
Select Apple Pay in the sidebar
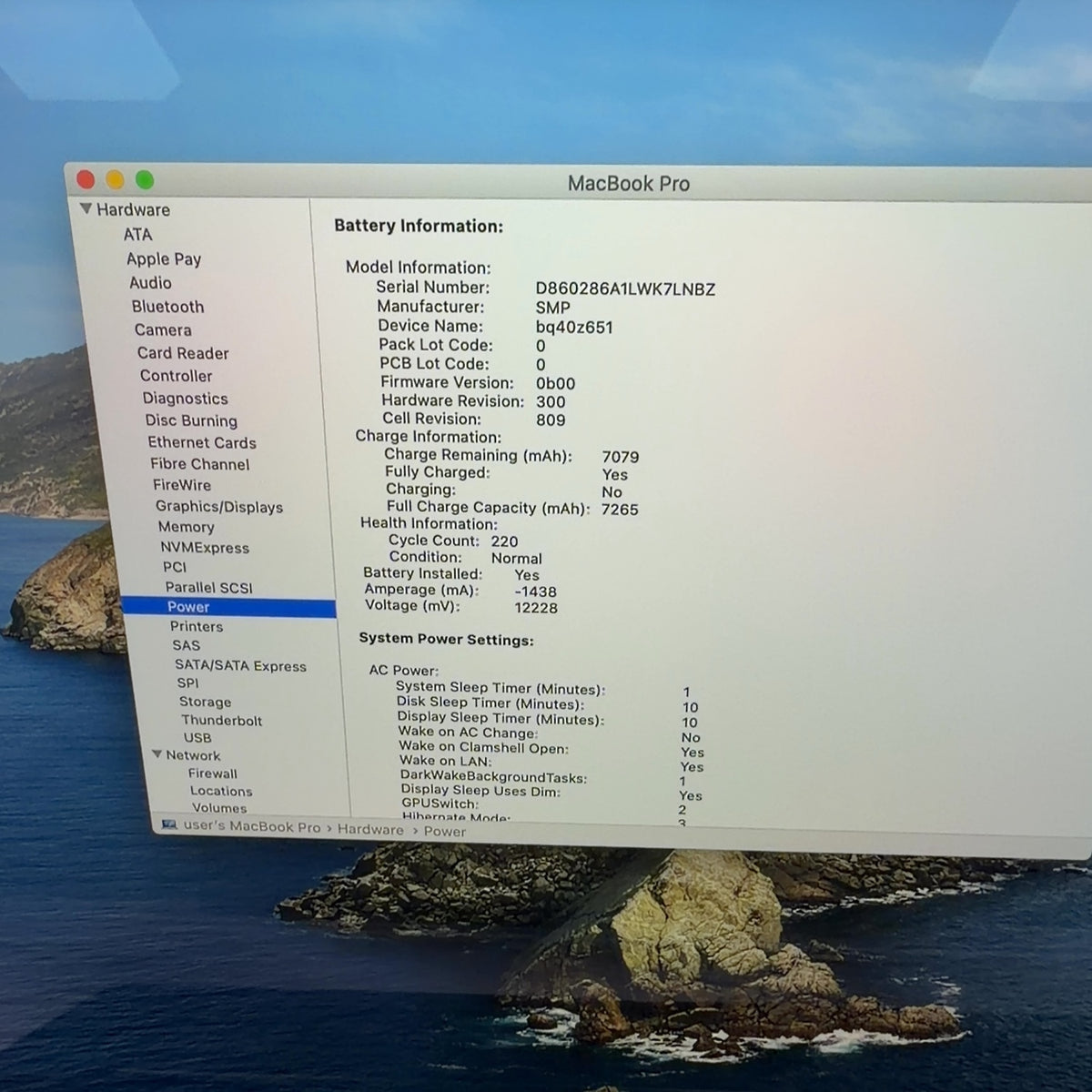164,259
